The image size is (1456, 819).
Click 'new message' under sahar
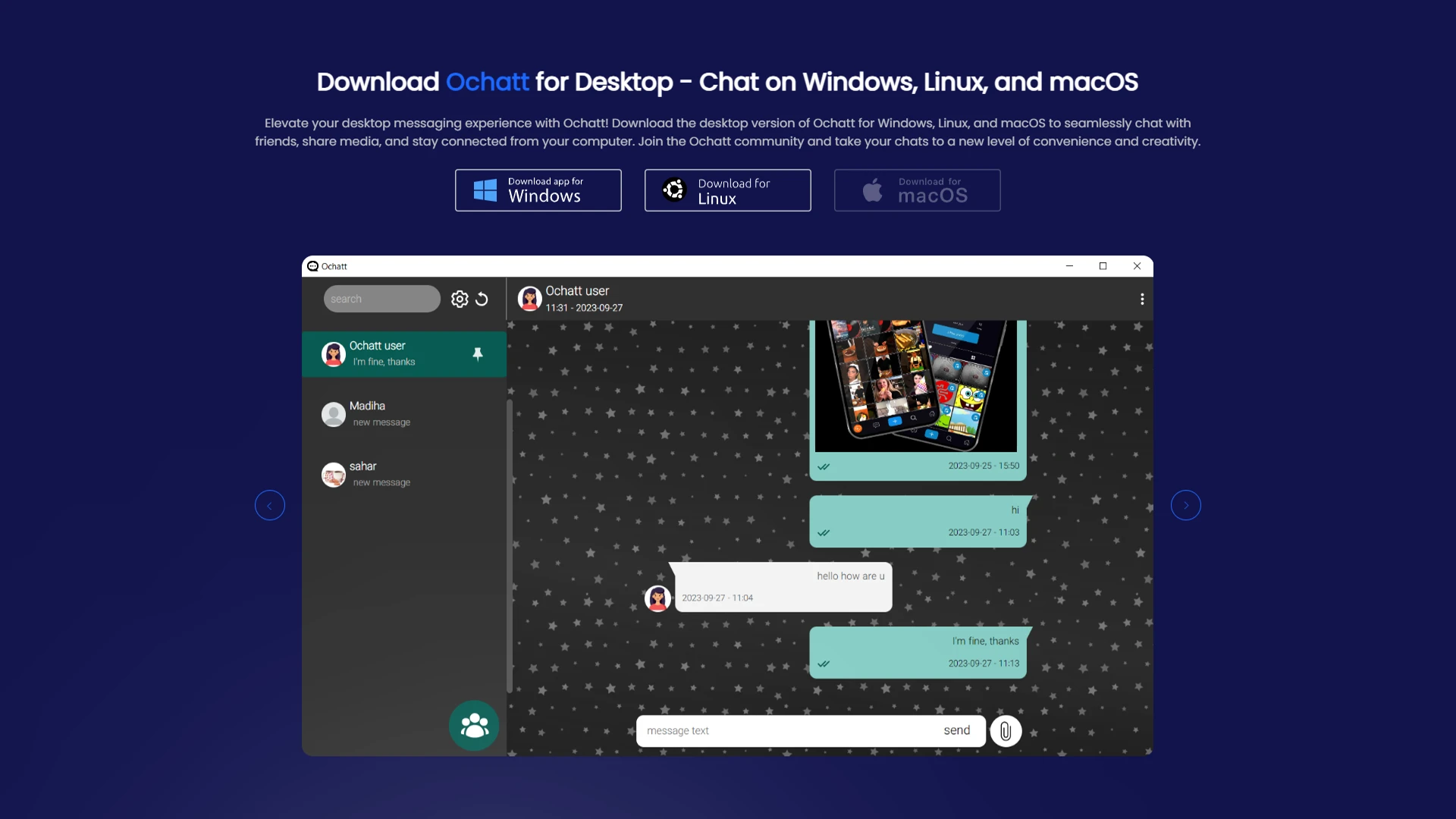[x=381, y=482]
